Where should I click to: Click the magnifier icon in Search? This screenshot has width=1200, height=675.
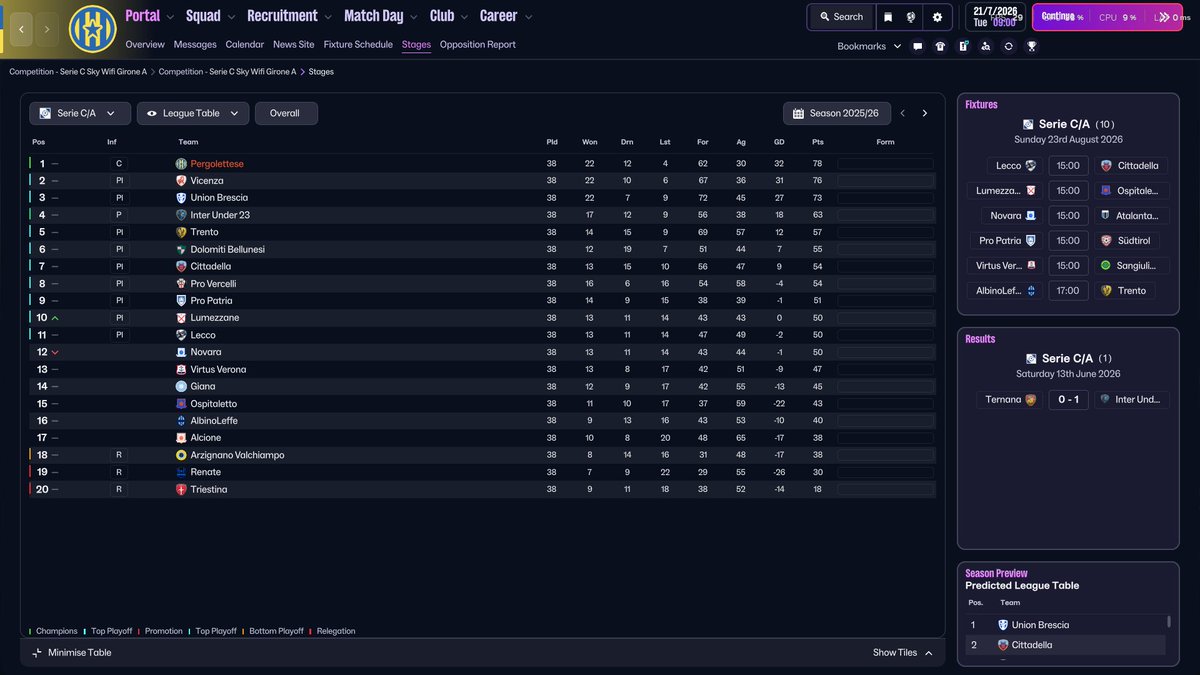pyautogui.click(x=824, y=17)
